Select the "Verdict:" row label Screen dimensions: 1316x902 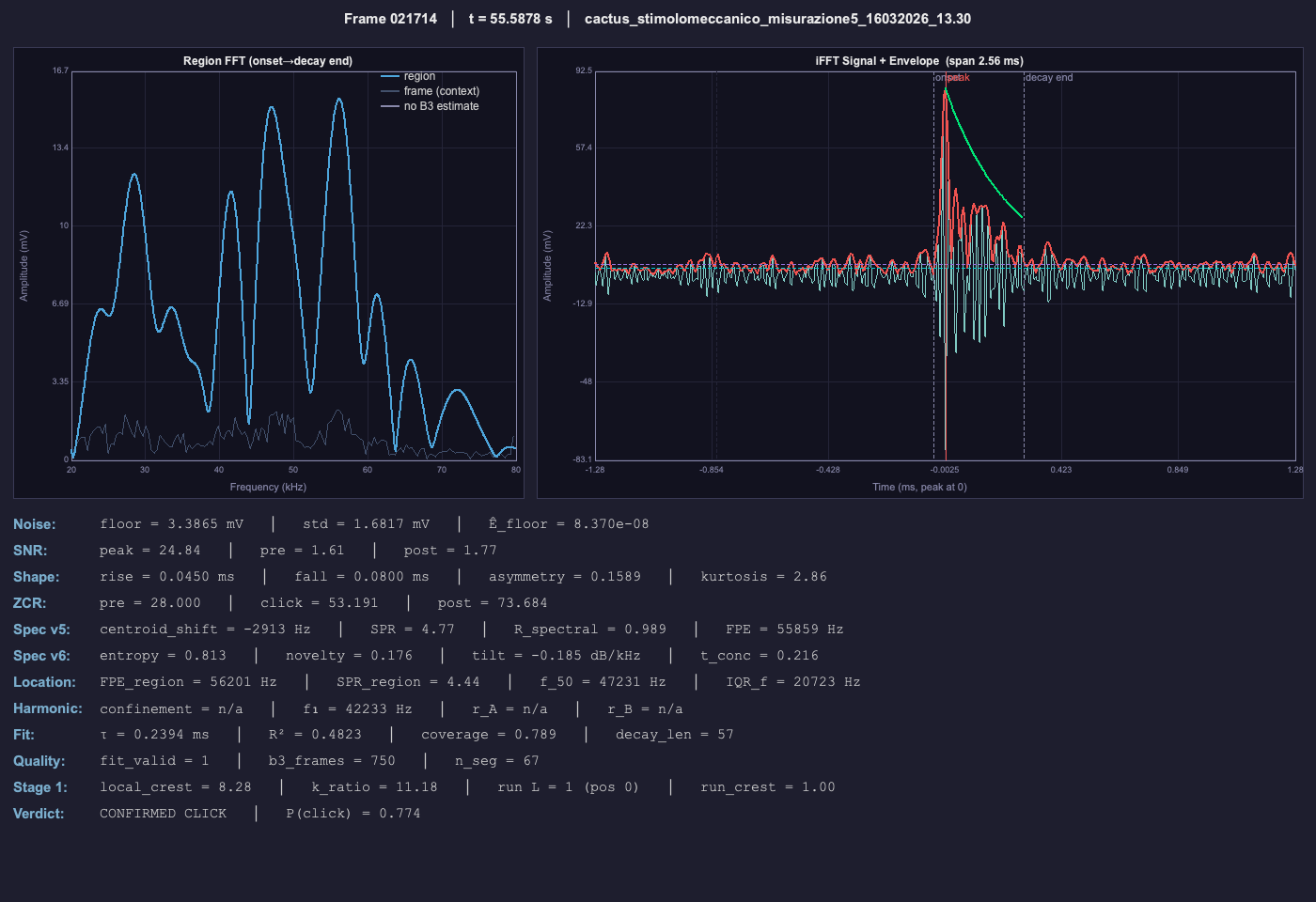39,814
